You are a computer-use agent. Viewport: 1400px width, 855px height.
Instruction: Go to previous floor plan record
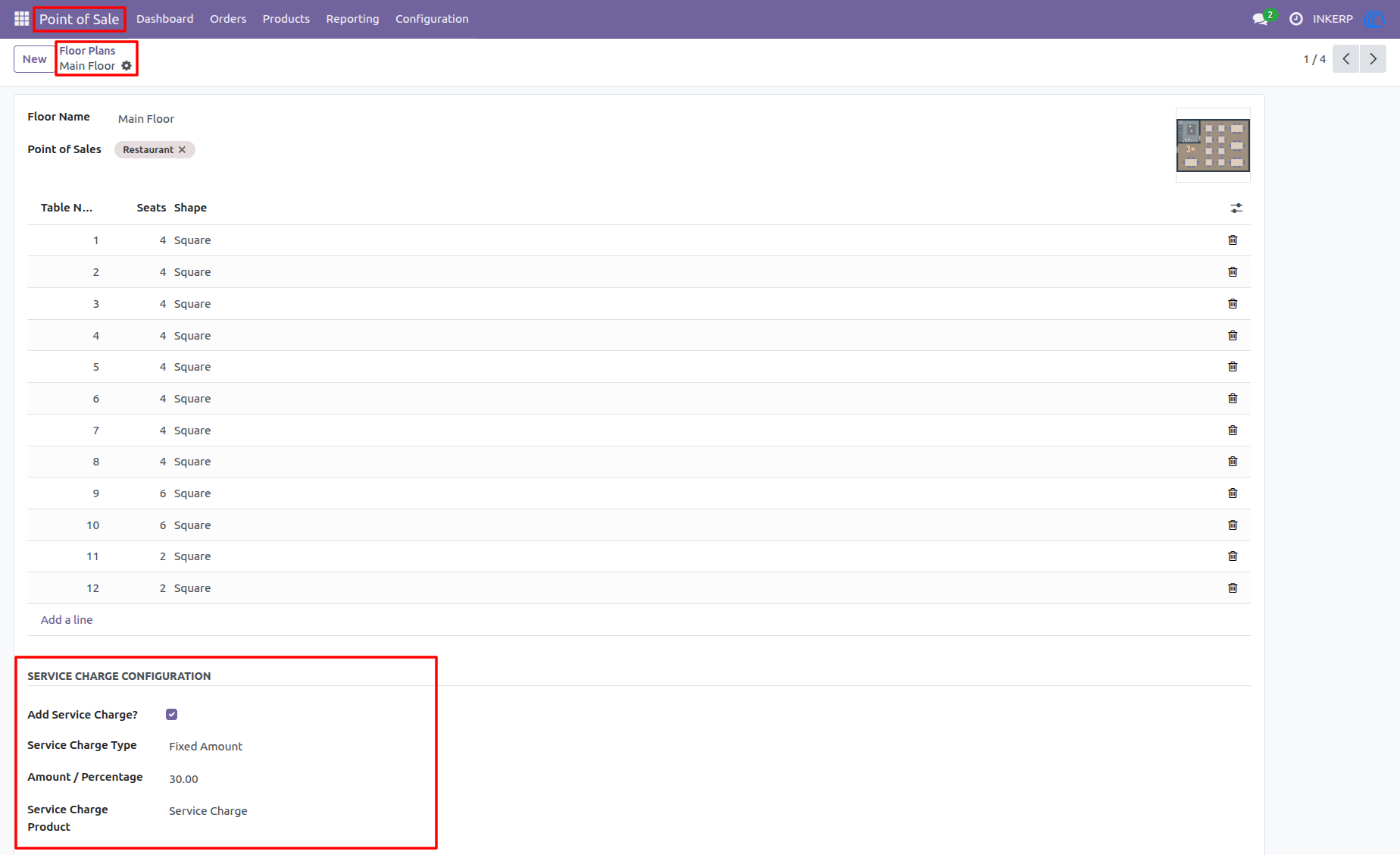[1346, 58]
